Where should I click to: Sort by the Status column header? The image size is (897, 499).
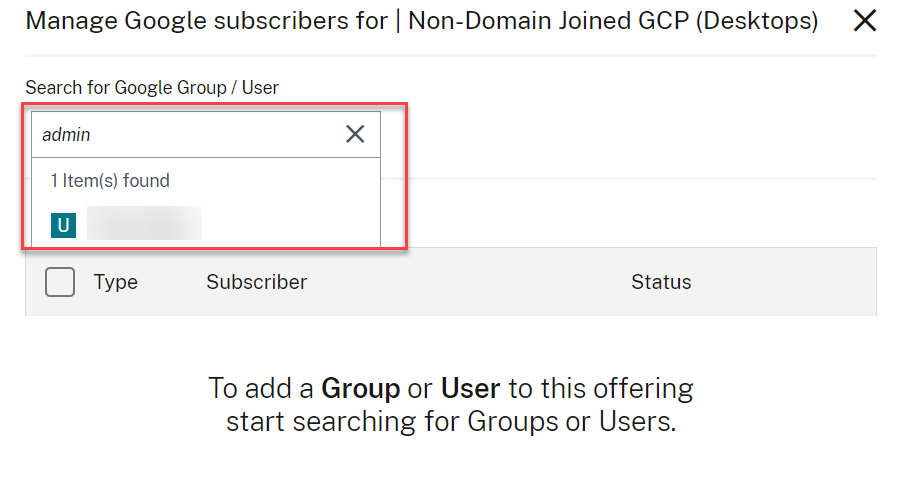(x=661, y=283)
